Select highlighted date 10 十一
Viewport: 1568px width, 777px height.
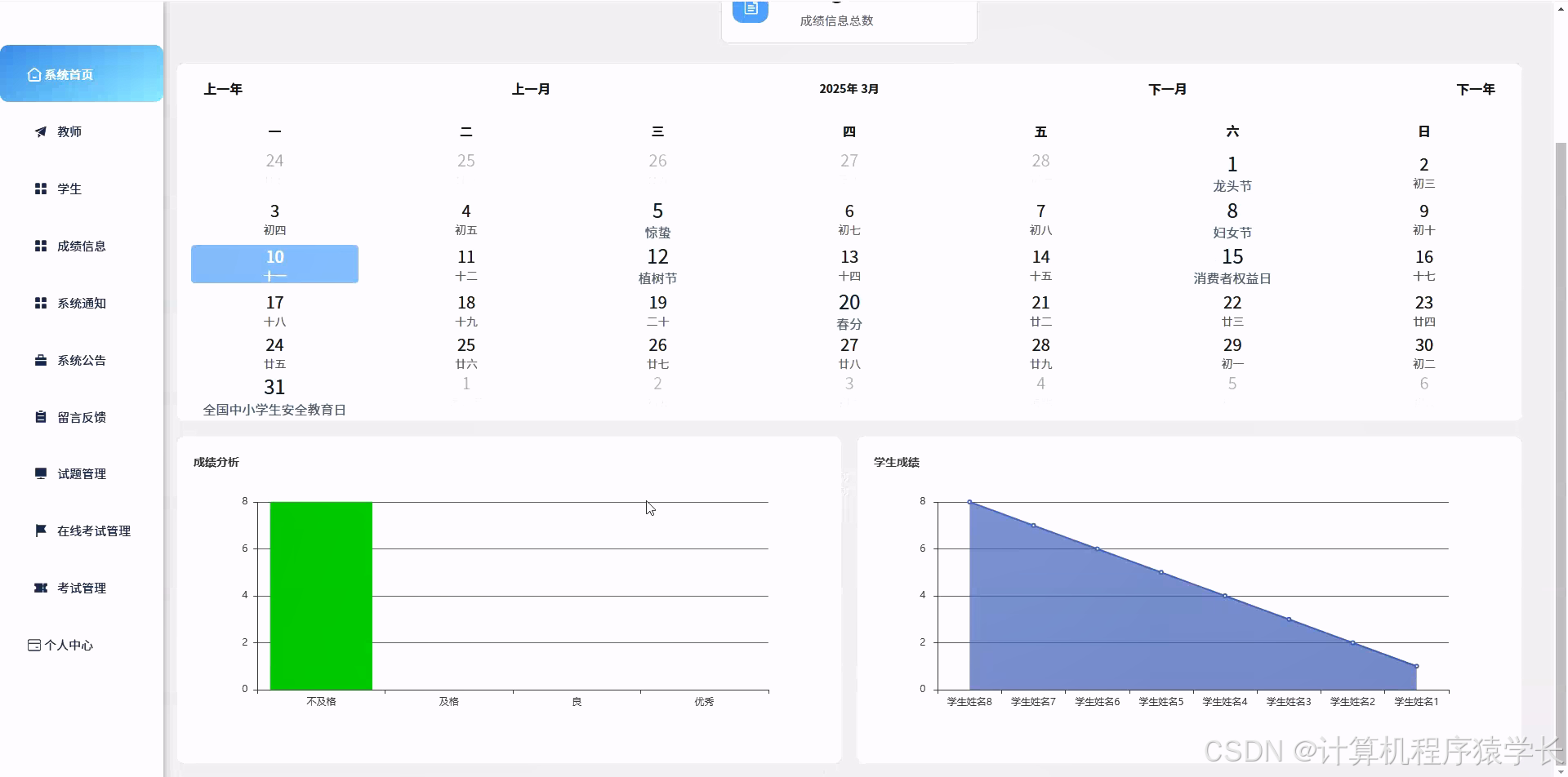pos(274,264)
